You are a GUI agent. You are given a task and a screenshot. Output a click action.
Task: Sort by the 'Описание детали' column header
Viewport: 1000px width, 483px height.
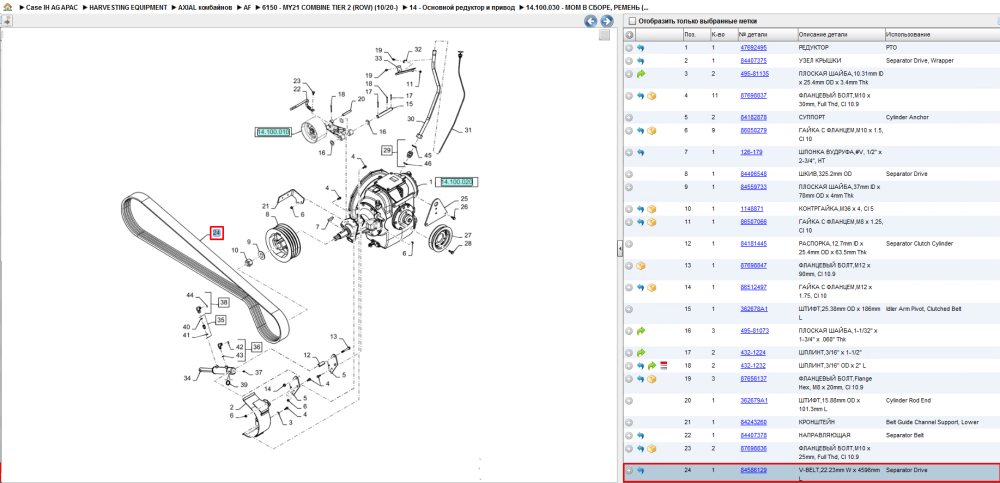(841, 34)
